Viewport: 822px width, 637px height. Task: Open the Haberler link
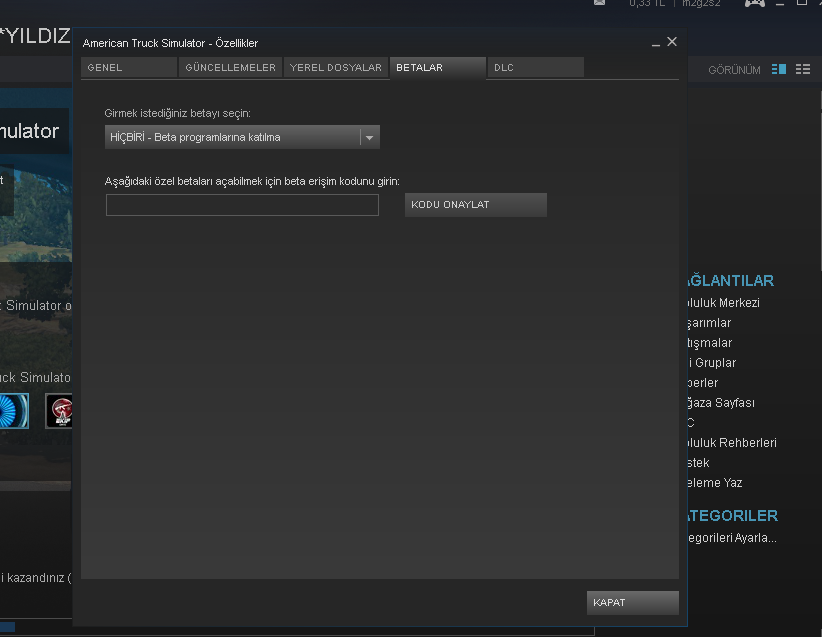pyautogui.click(x=703, y=383)
